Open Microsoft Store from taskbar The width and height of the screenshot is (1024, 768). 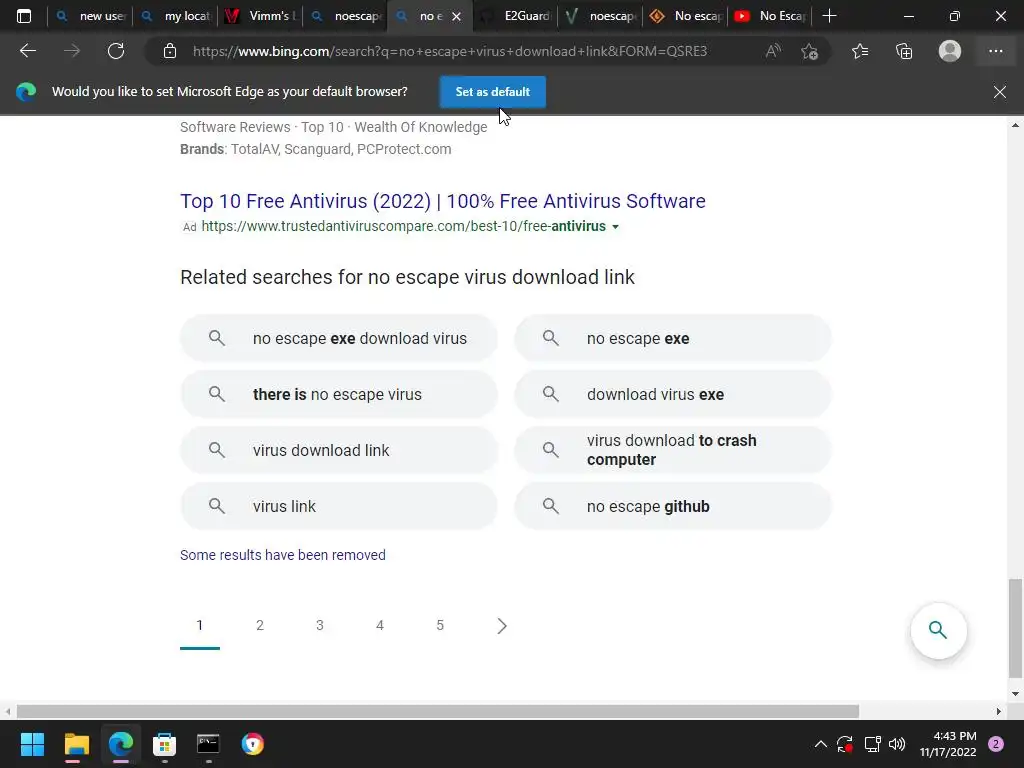[165, 744]
